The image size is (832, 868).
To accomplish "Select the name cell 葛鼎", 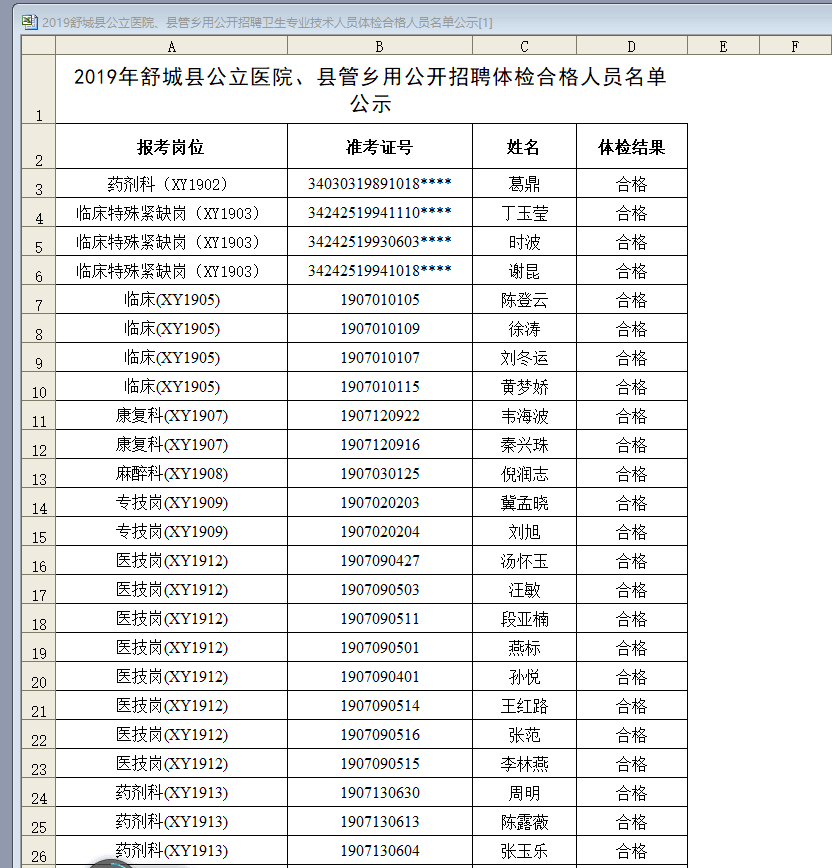I will pyautogui.click(x=524, y=183).
